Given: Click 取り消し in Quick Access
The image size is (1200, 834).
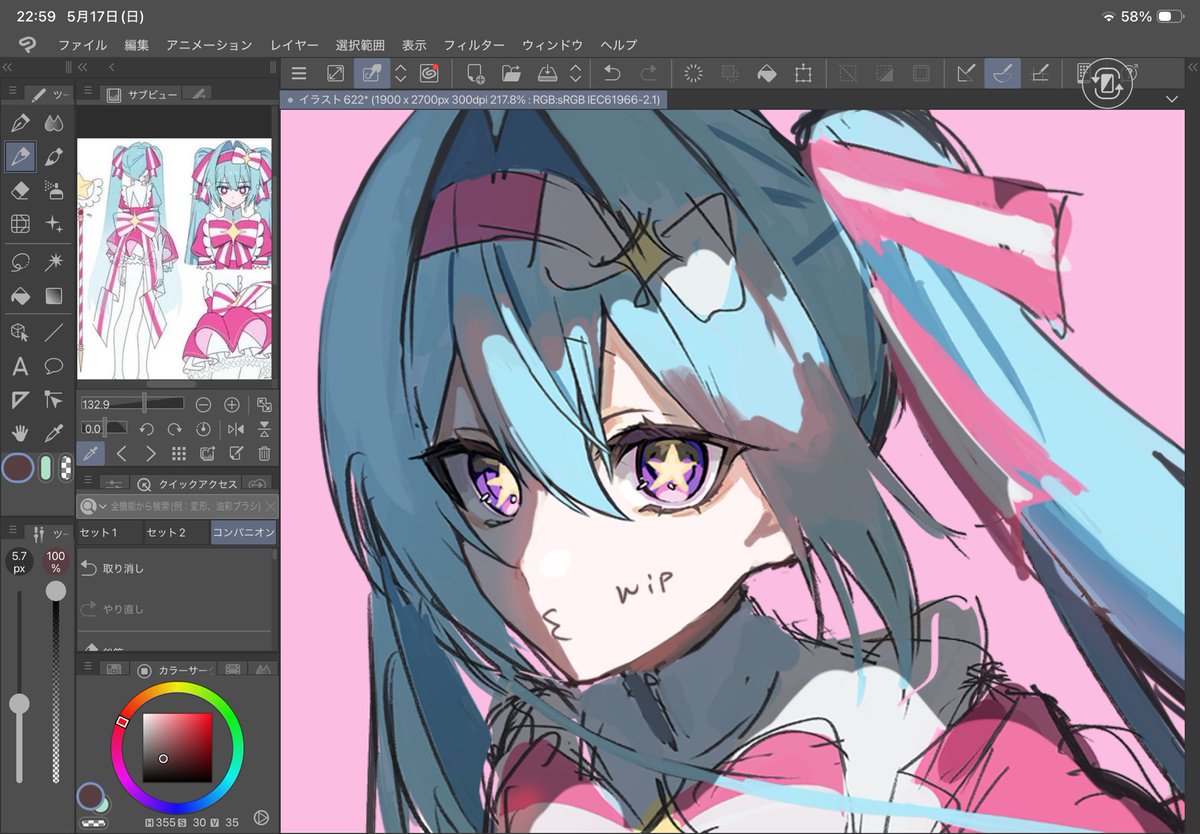Looking at the screenshot, I should coord(175,568).
